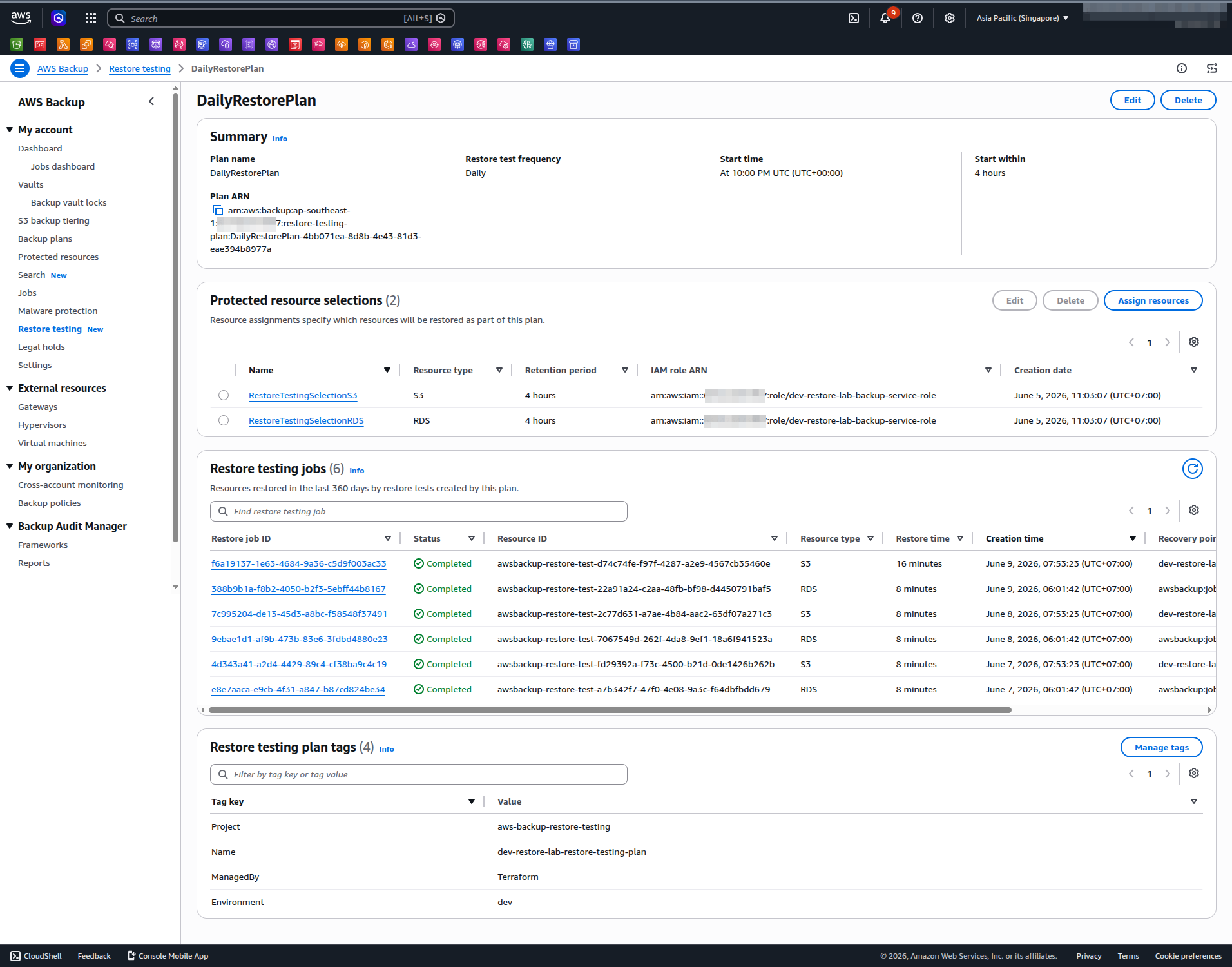1232x967 pixels.
Task: Open the RestoreTestingSelectionS3 link
Action: [303, 395]
